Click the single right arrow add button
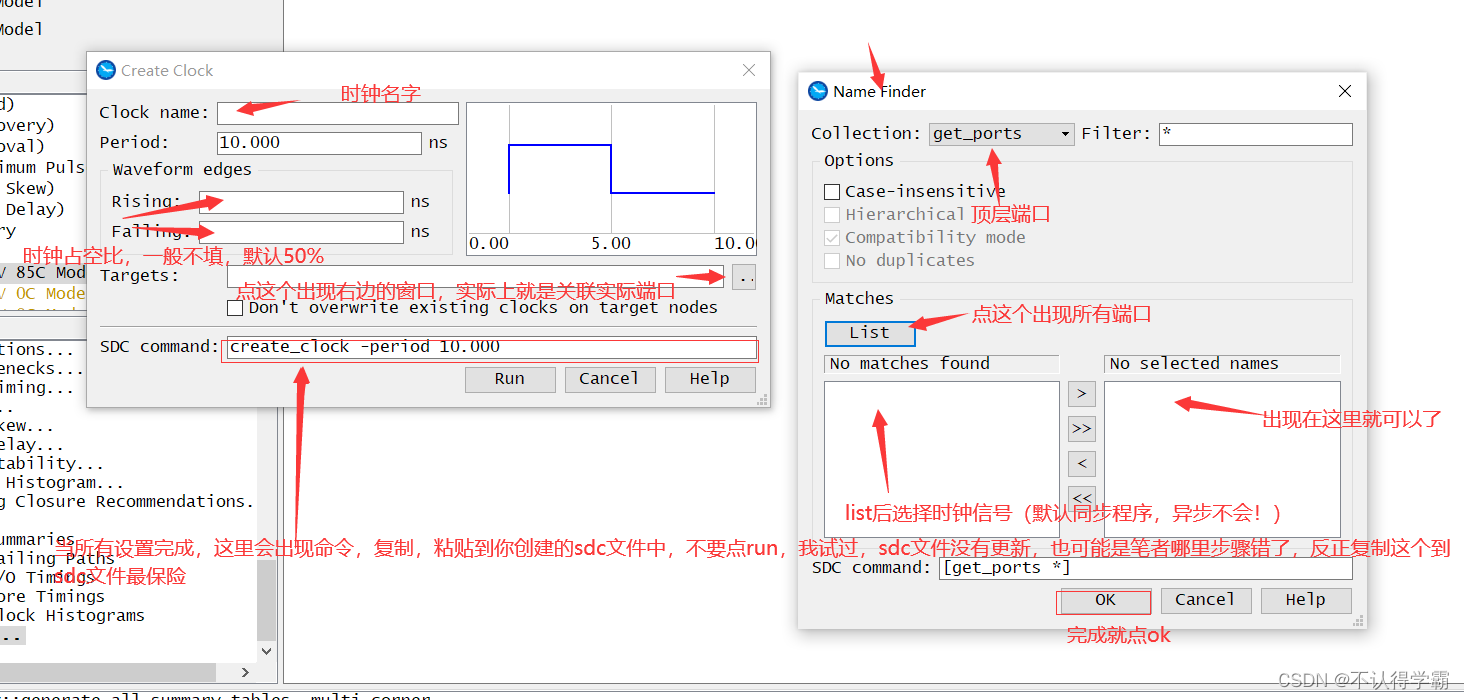 [x=1081, y=394]
